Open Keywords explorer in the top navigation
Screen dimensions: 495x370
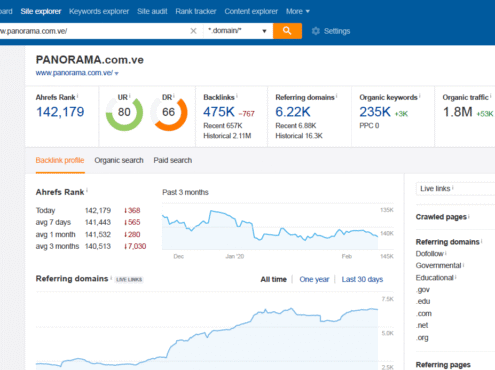99,11
